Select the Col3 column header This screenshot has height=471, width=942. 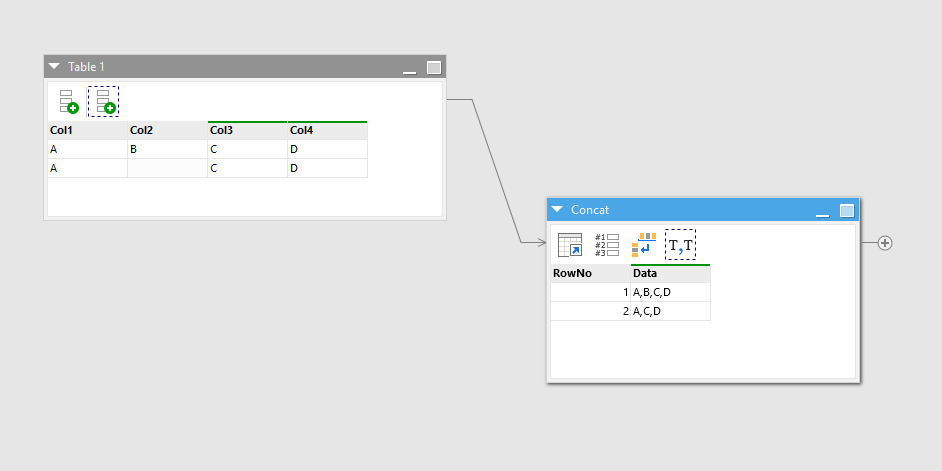point(247,130)
